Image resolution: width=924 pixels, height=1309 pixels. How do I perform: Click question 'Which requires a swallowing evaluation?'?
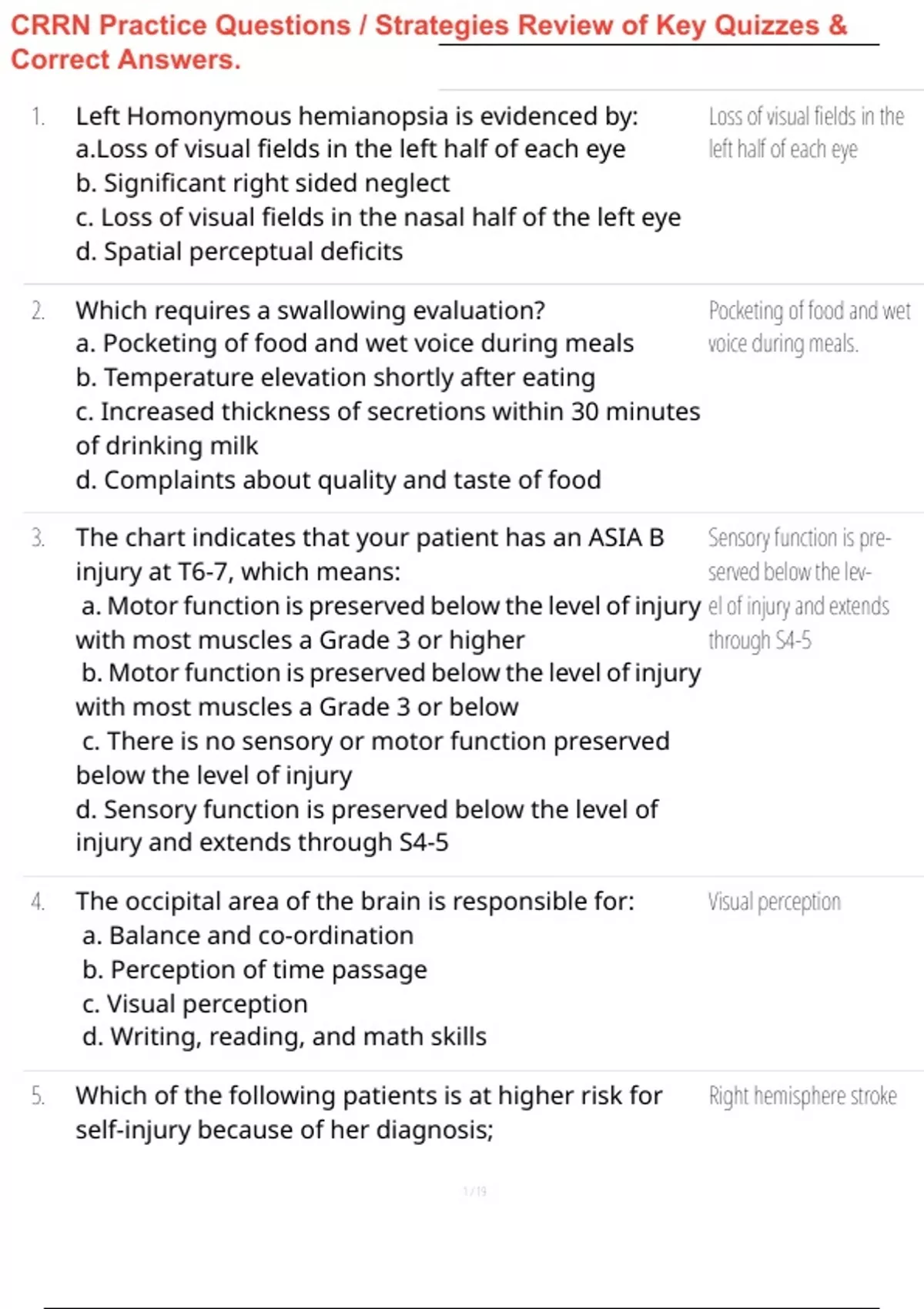click(x=310, y=310)
